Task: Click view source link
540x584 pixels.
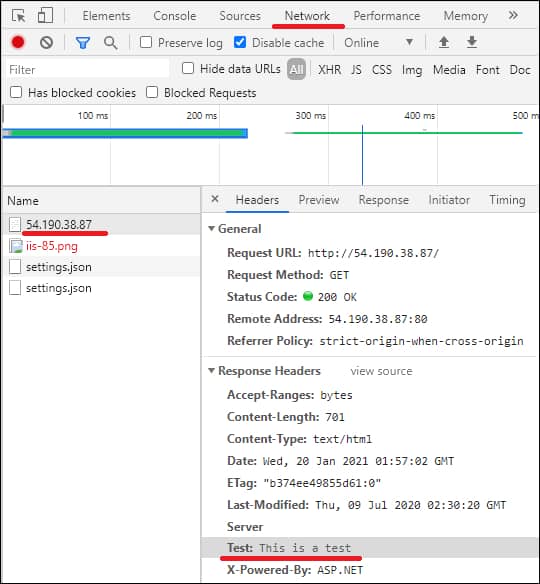Action: [x=381, y=371]
